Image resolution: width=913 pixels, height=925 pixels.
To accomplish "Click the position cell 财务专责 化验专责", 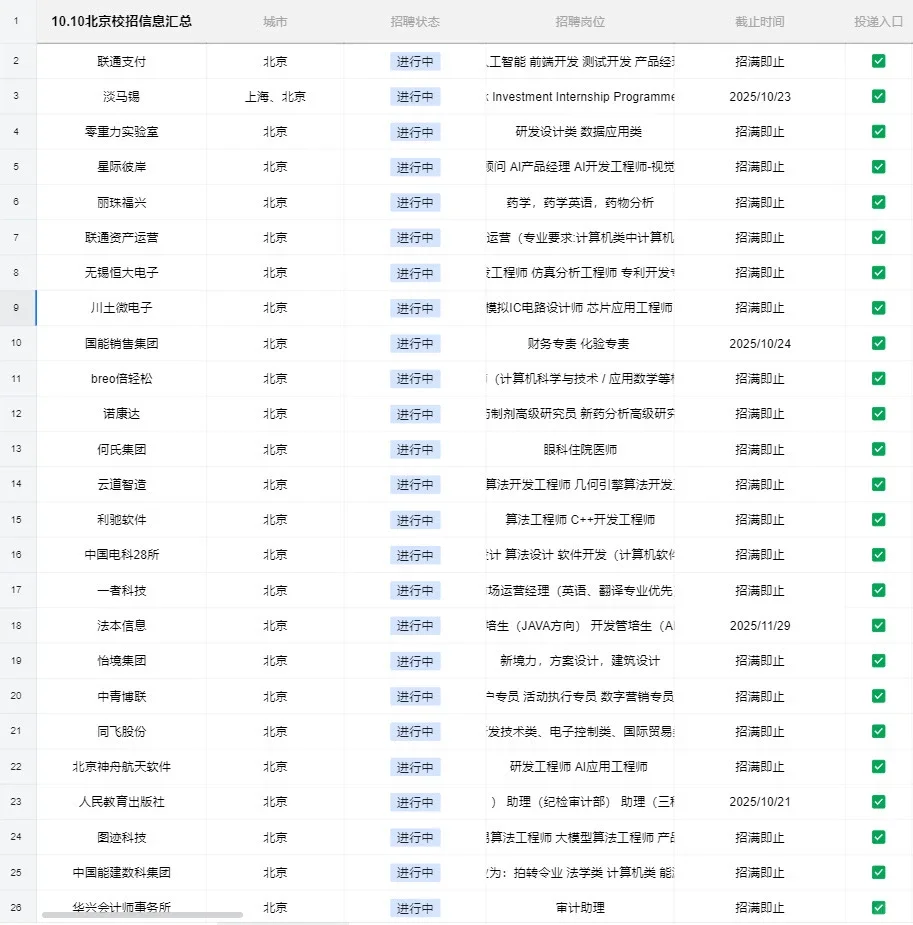I will click(579, 343).
